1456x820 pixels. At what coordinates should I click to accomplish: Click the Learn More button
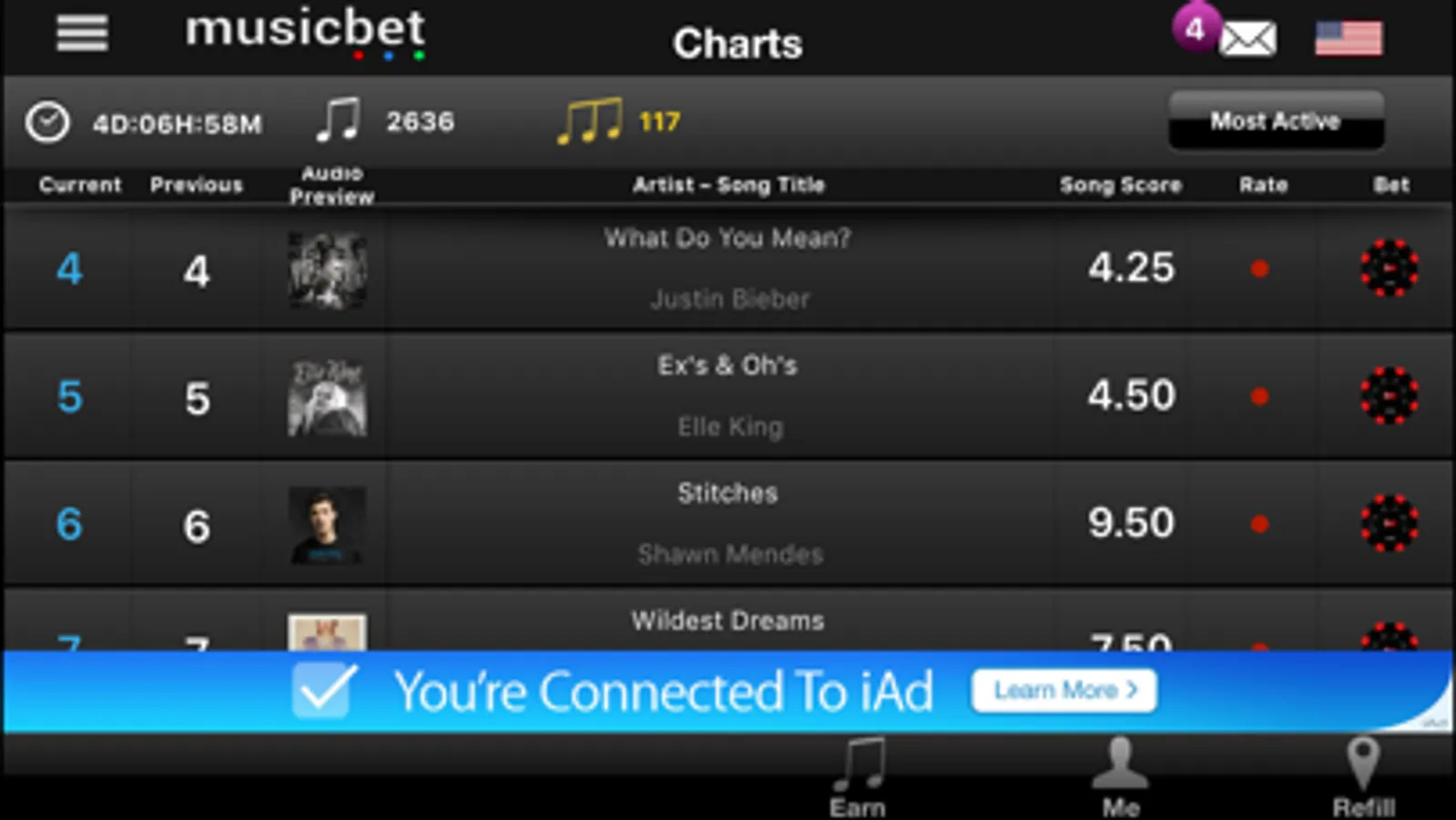1064,691
